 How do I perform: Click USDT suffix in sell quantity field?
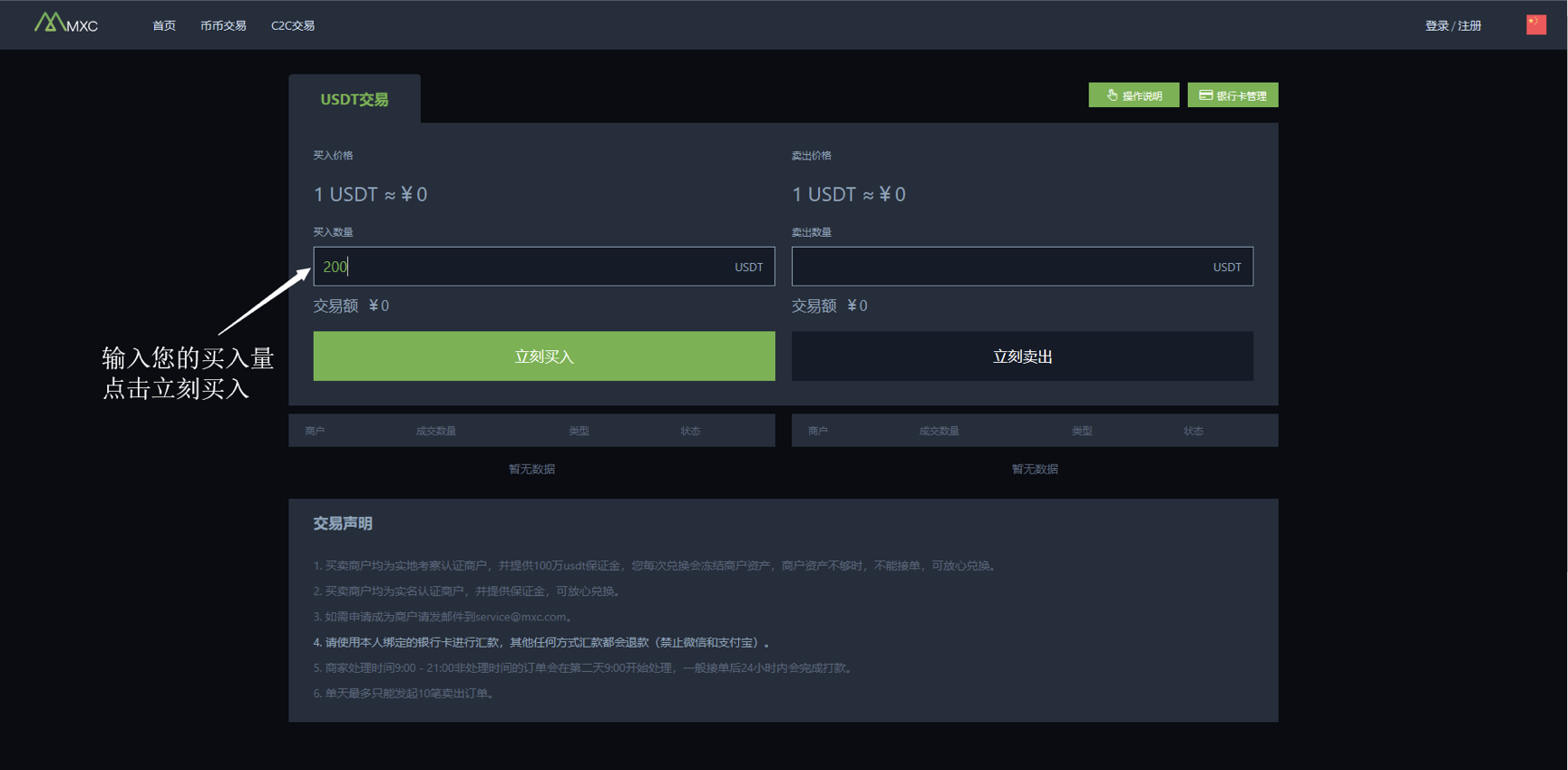pyautogui.click(x=1227, y=267)
